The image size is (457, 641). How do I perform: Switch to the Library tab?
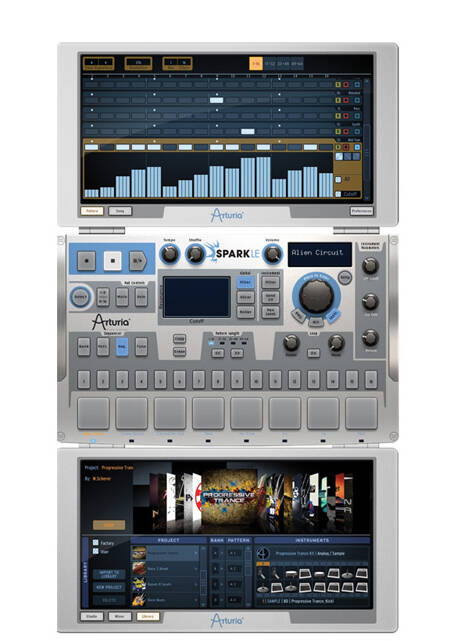point(148,616)
